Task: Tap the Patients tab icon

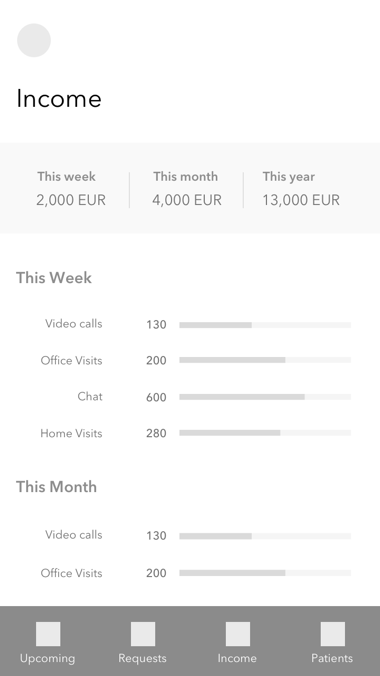Action: [333, 634]
